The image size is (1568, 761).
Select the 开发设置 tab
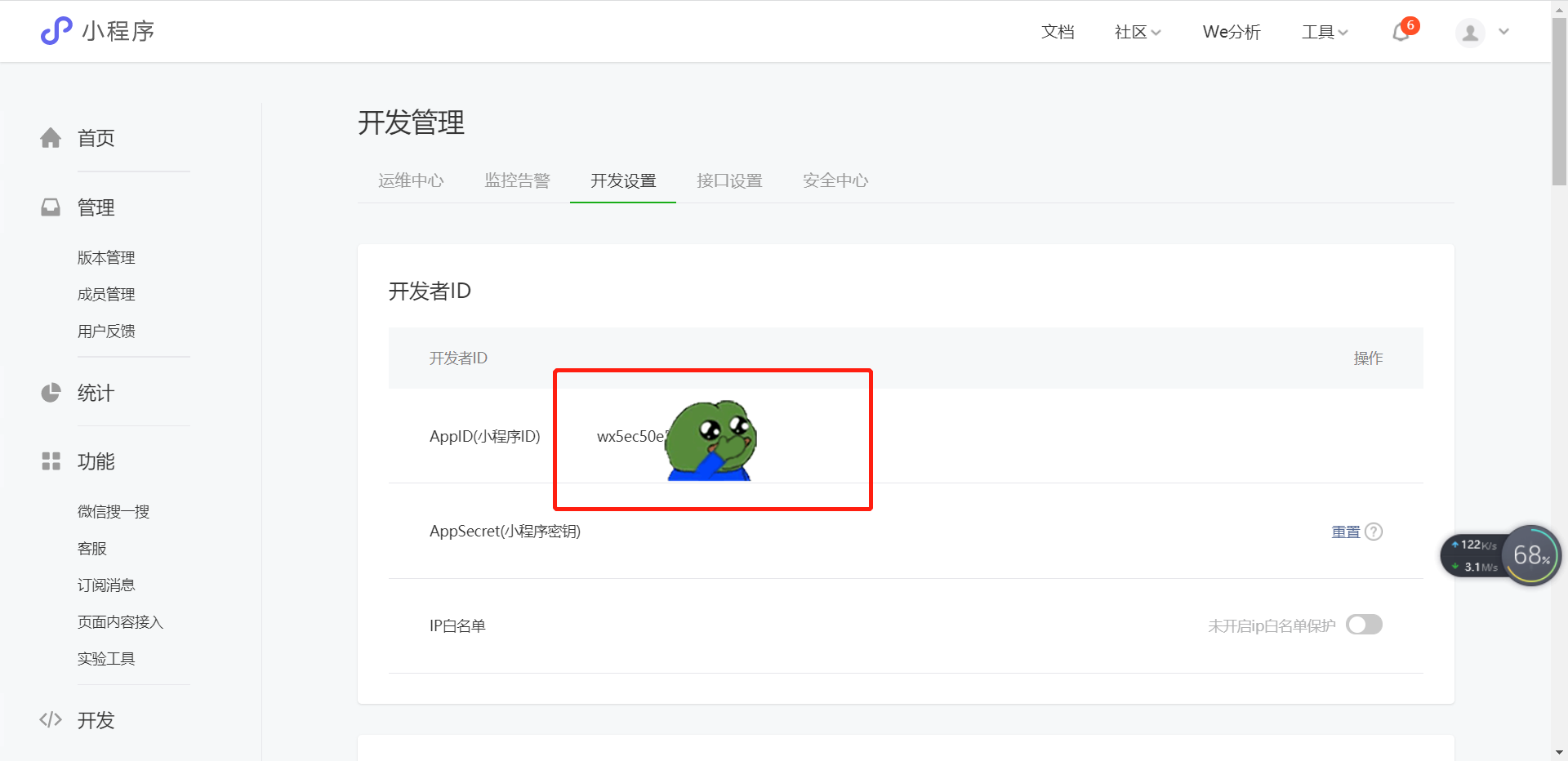(x=623, y=180)
